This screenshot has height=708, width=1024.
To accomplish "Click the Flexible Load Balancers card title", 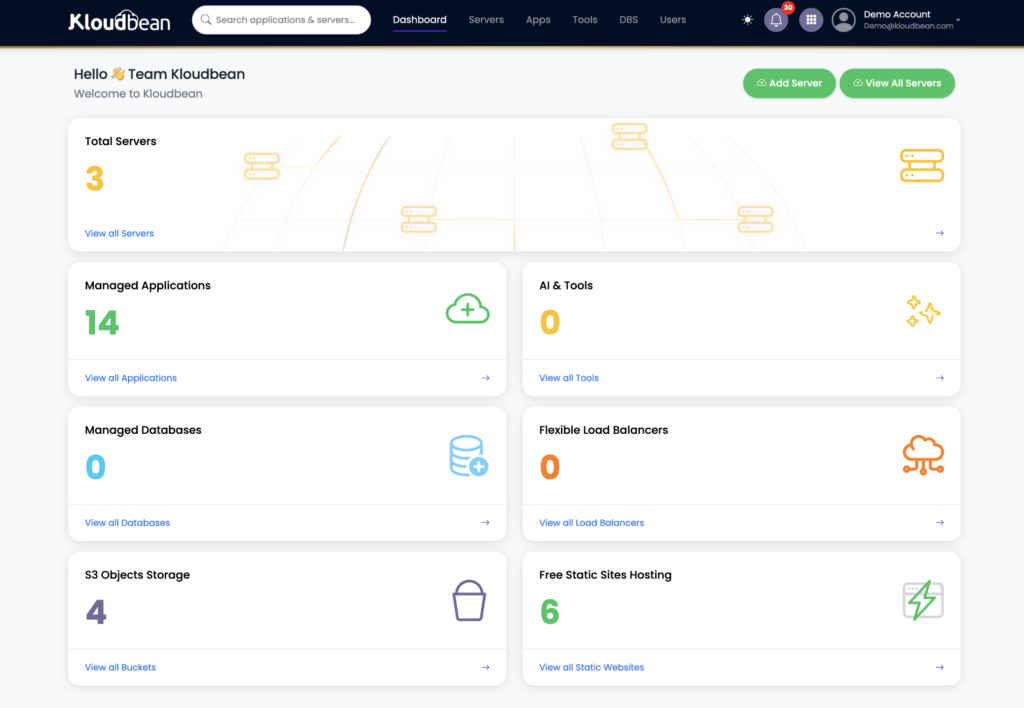I will click(x=603, y=430).
